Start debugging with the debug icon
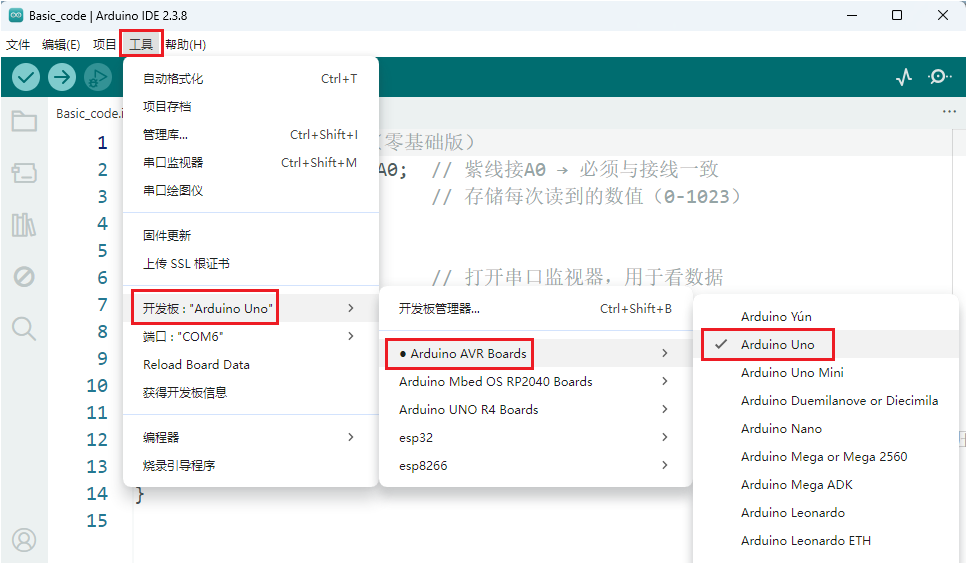The image size is (967, 564). [97, 78]
